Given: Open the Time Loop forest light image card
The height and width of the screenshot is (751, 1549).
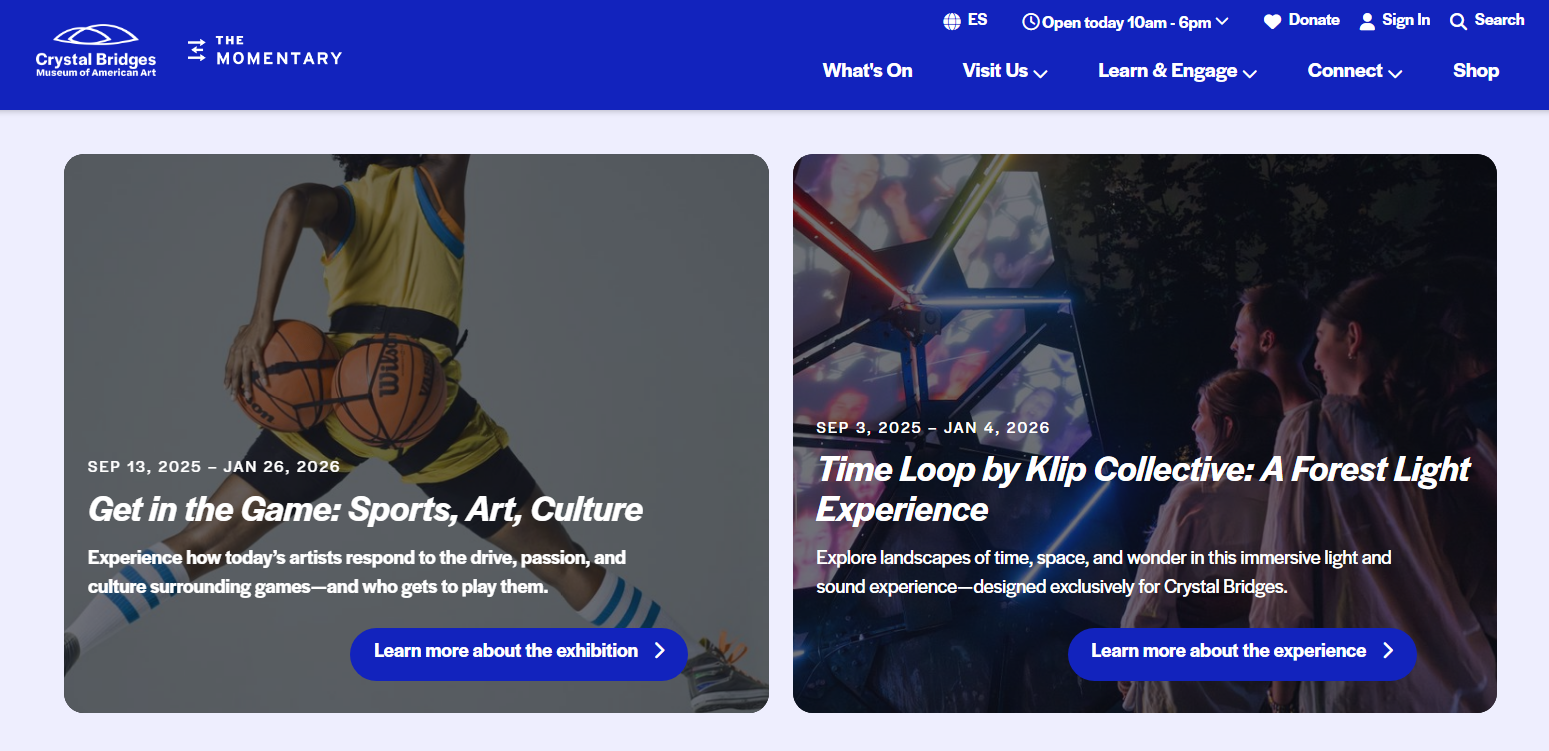Looking at the screenshot, I should 1145,433.
